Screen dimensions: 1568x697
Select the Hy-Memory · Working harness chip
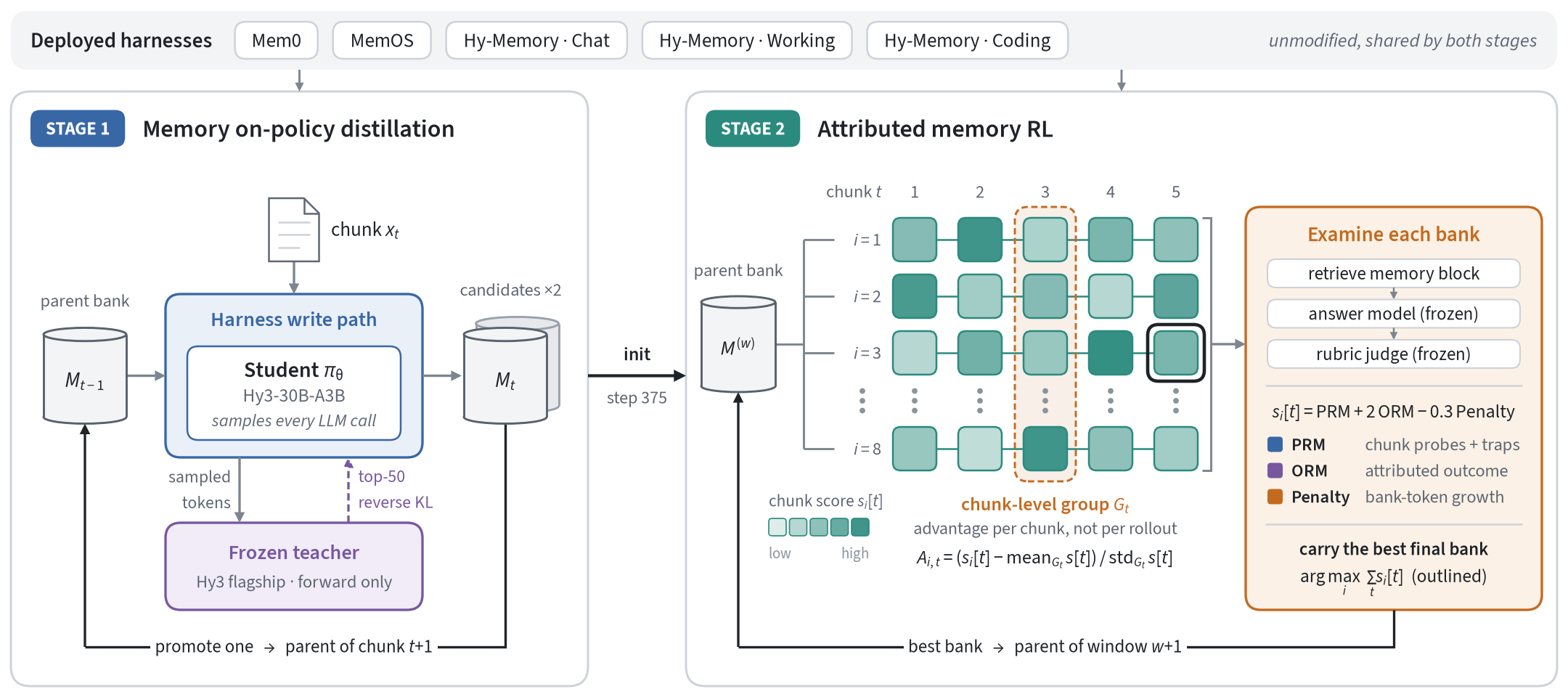(747, 41)
